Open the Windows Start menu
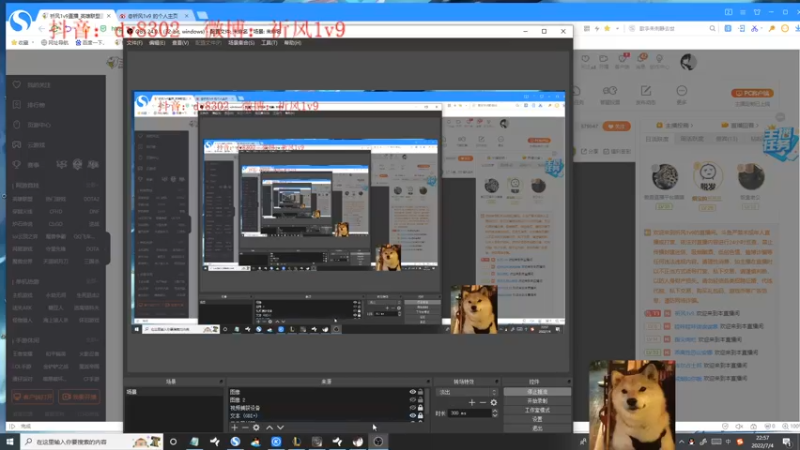Screen dimensions: 800x450 (x=10, y=442)
